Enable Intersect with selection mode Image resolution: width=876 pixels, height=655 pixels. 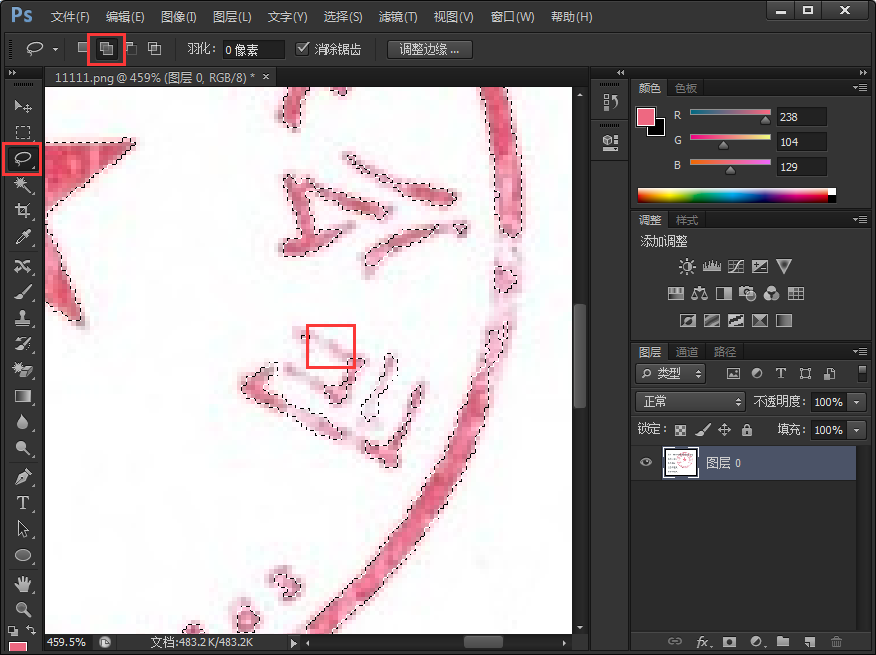154,49
